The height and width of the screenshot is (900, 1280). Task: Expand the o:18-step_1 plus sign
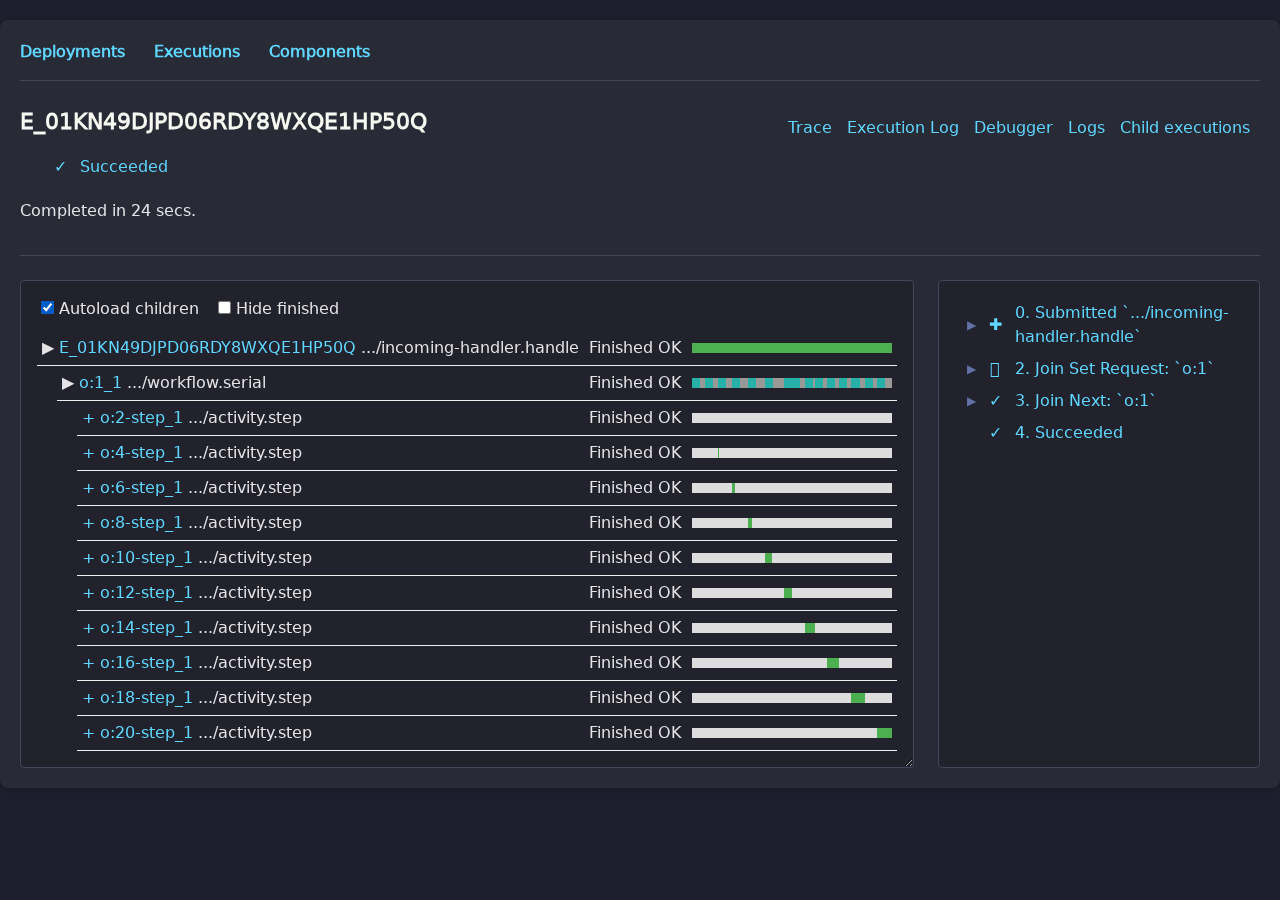coord(88,698)
